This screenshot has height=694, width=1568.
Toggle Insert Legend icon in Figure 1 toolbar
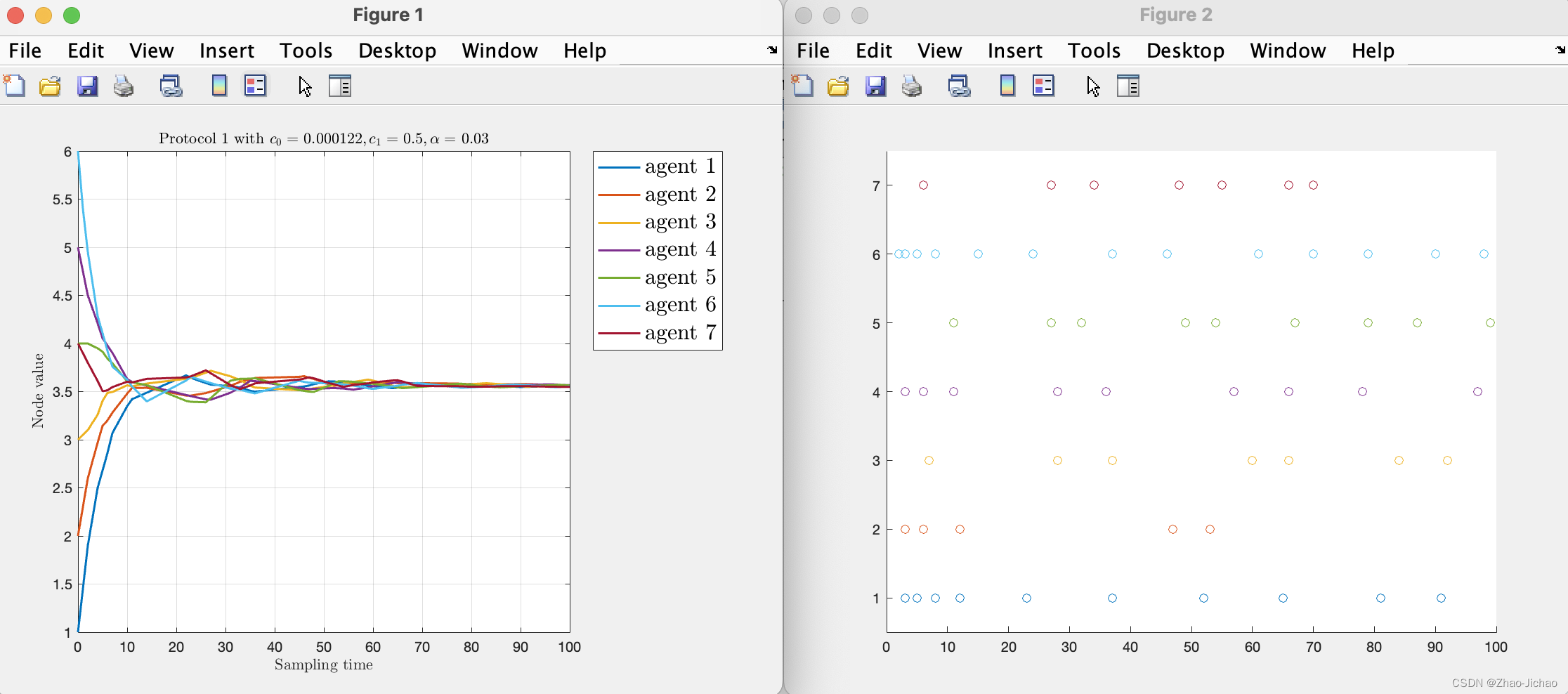click(x=255, y=86)
